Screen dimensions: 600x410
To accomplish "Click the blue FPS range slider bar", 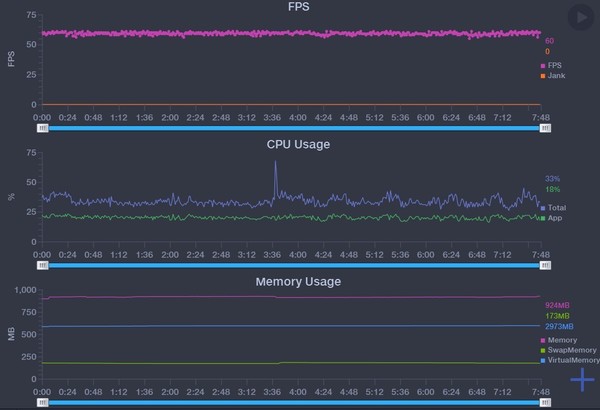I will (x=294, y=128).
